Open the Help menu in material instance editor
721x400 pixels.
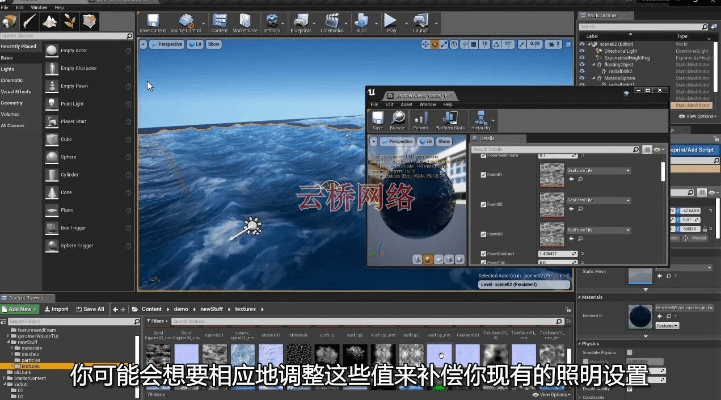[x=447, y=104]
